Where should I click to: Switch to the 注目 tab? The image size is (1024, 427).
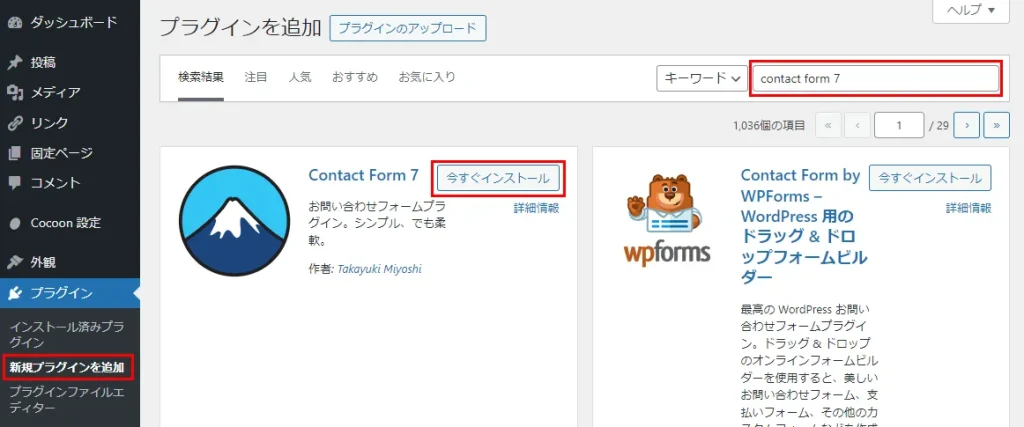click(256, 77)
